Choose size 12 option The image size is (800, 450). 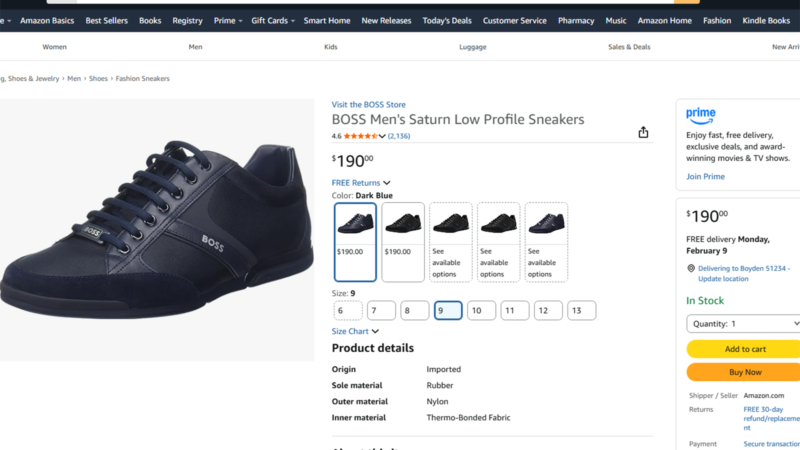pos(548,311)
